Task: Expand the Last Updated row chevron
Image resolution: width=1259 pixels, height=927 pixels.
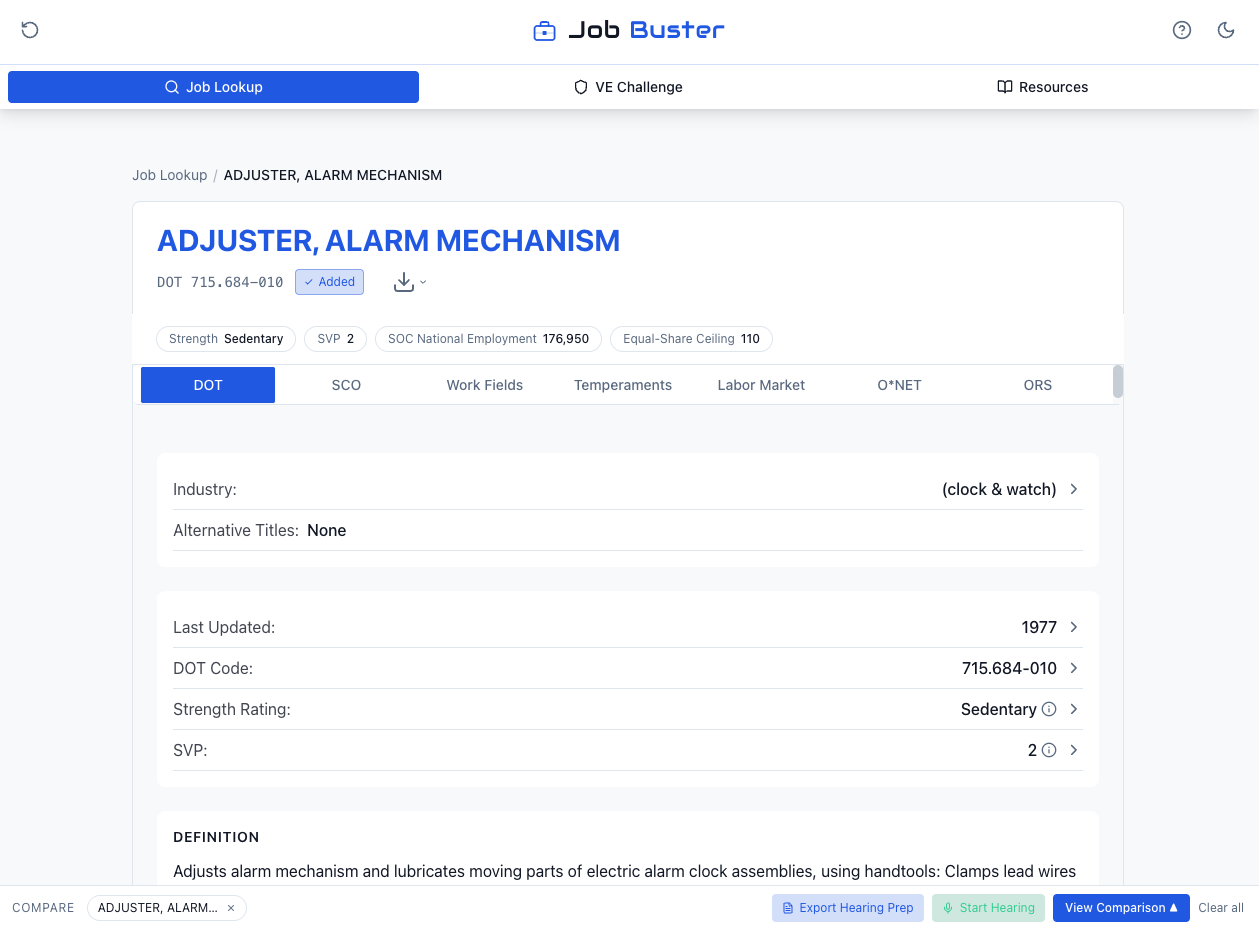Action: pyautogui.click(x=1074, y=627)
